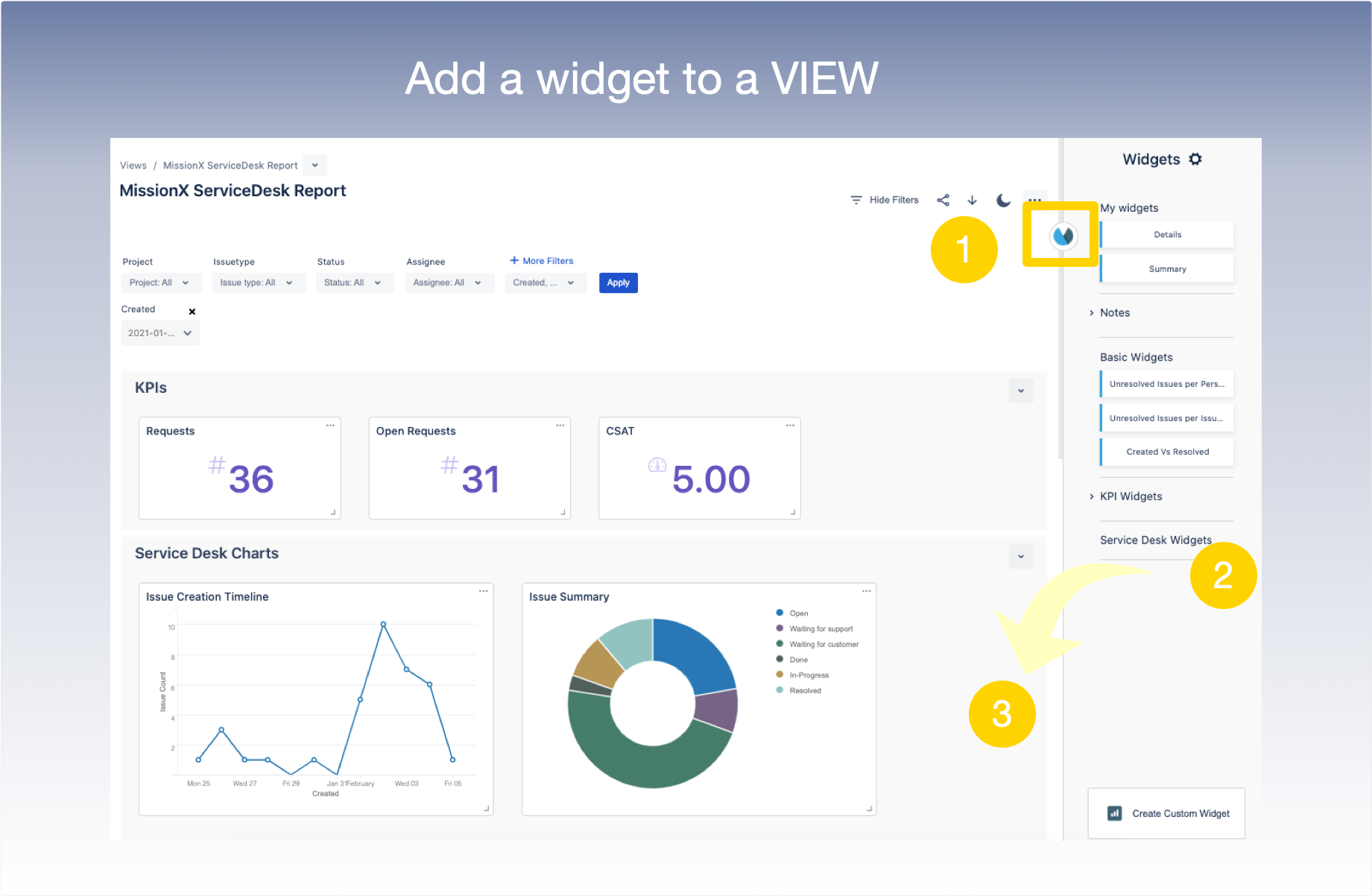The image size is (1372, 896).
Task: Click the share icon on the report toolbar
Action: pyautogui.click(x=943, y=199)
